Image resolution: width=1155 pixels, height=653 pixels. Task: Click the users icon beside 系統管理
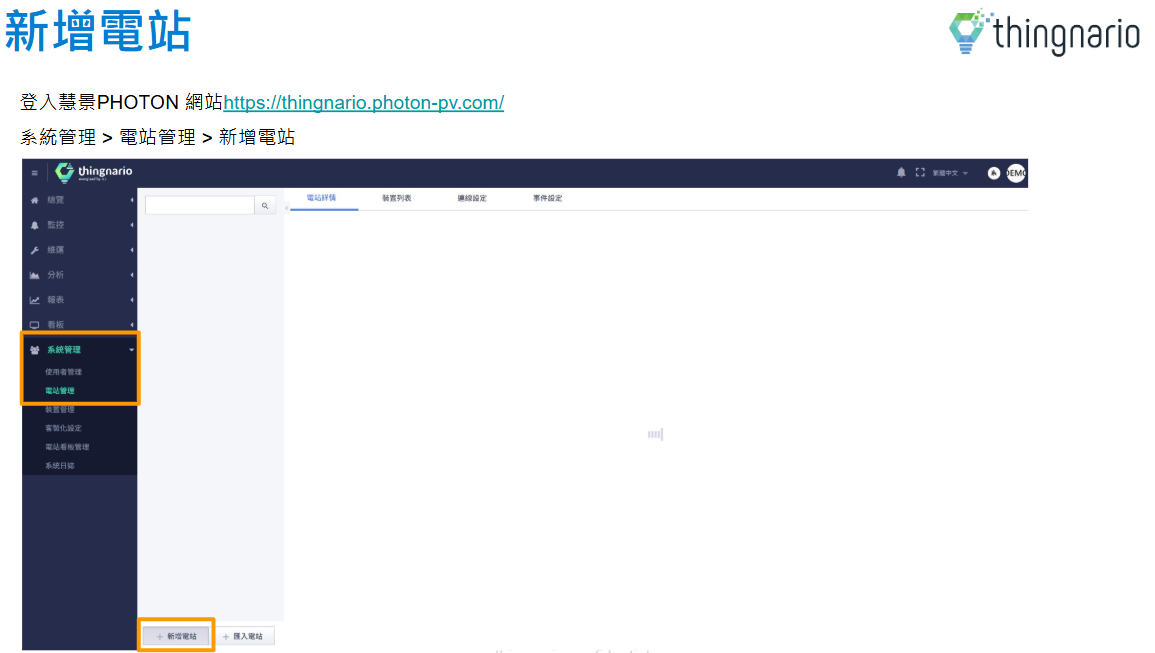(35, 350)
